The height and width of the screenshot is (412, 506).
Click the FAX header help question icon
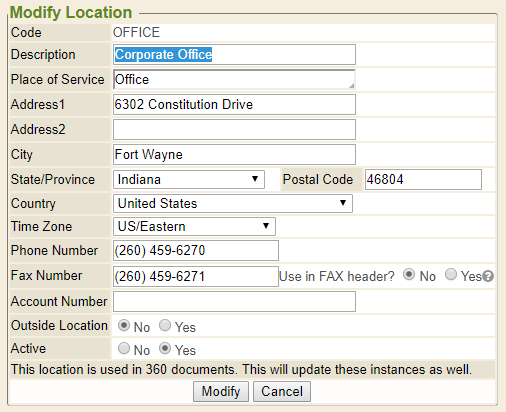click(x=488, y=276)
